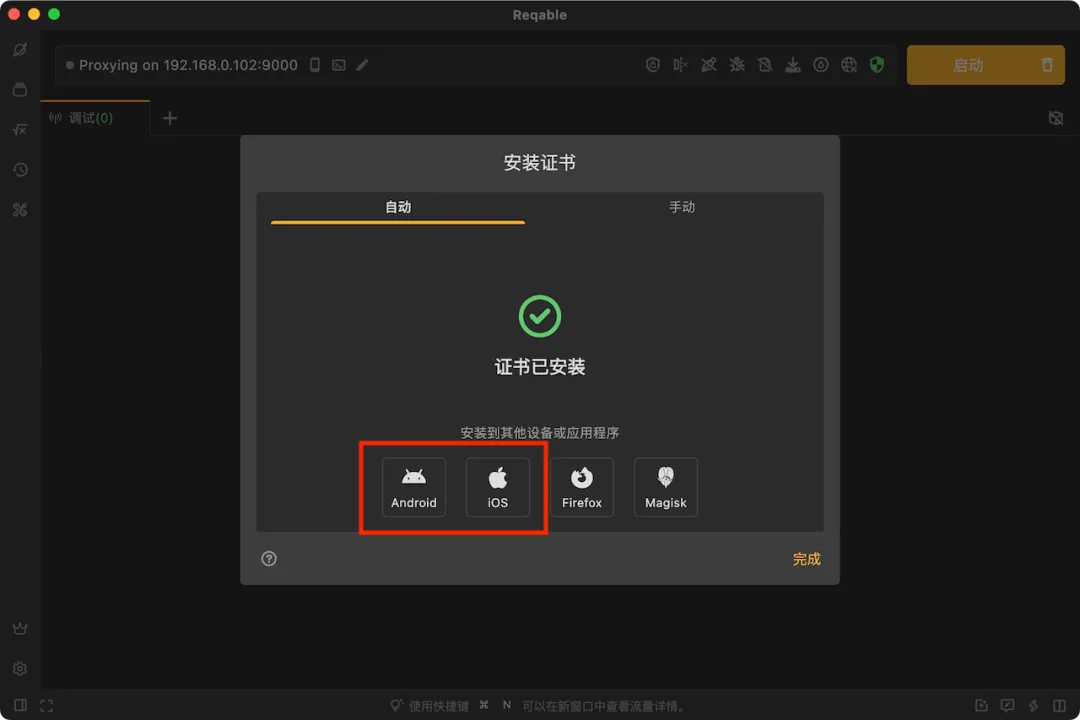Click the crossed script icon in toolbar
Viewport: 1080px width, 720px height.
[708, 65]
